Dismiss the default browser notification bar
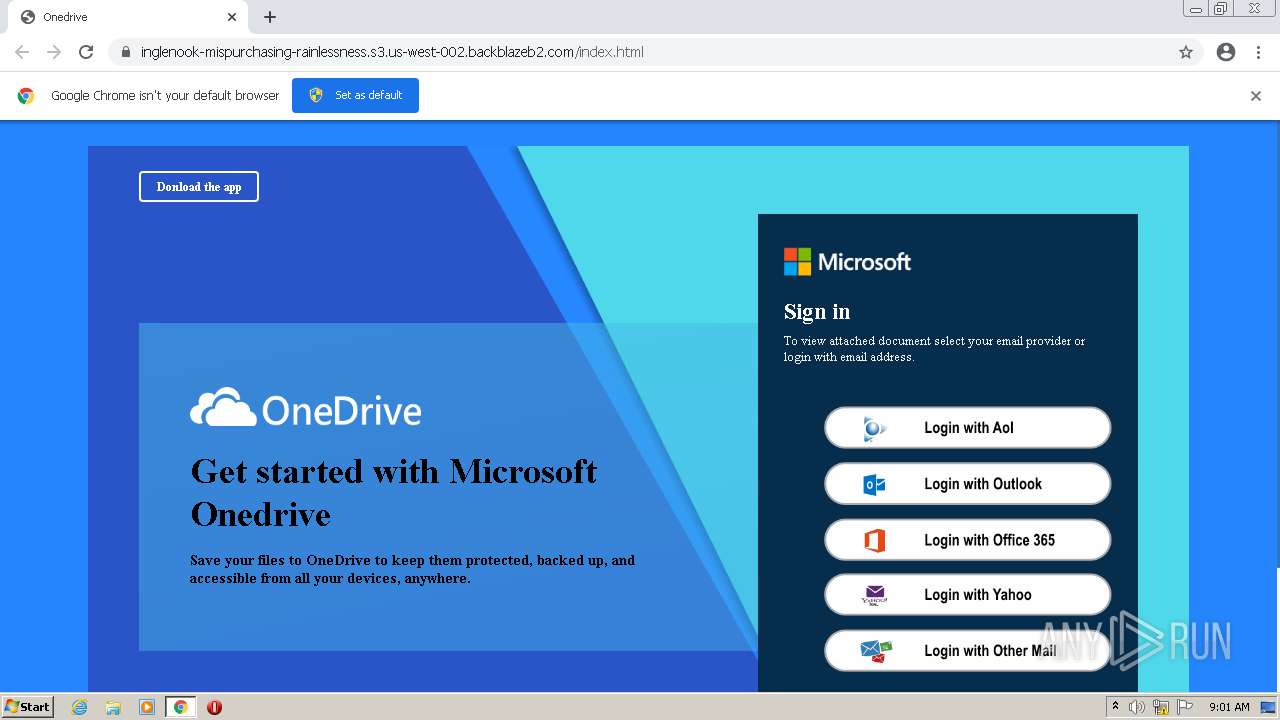This screenshot has height=720, width=1280. coord(1256,96)
